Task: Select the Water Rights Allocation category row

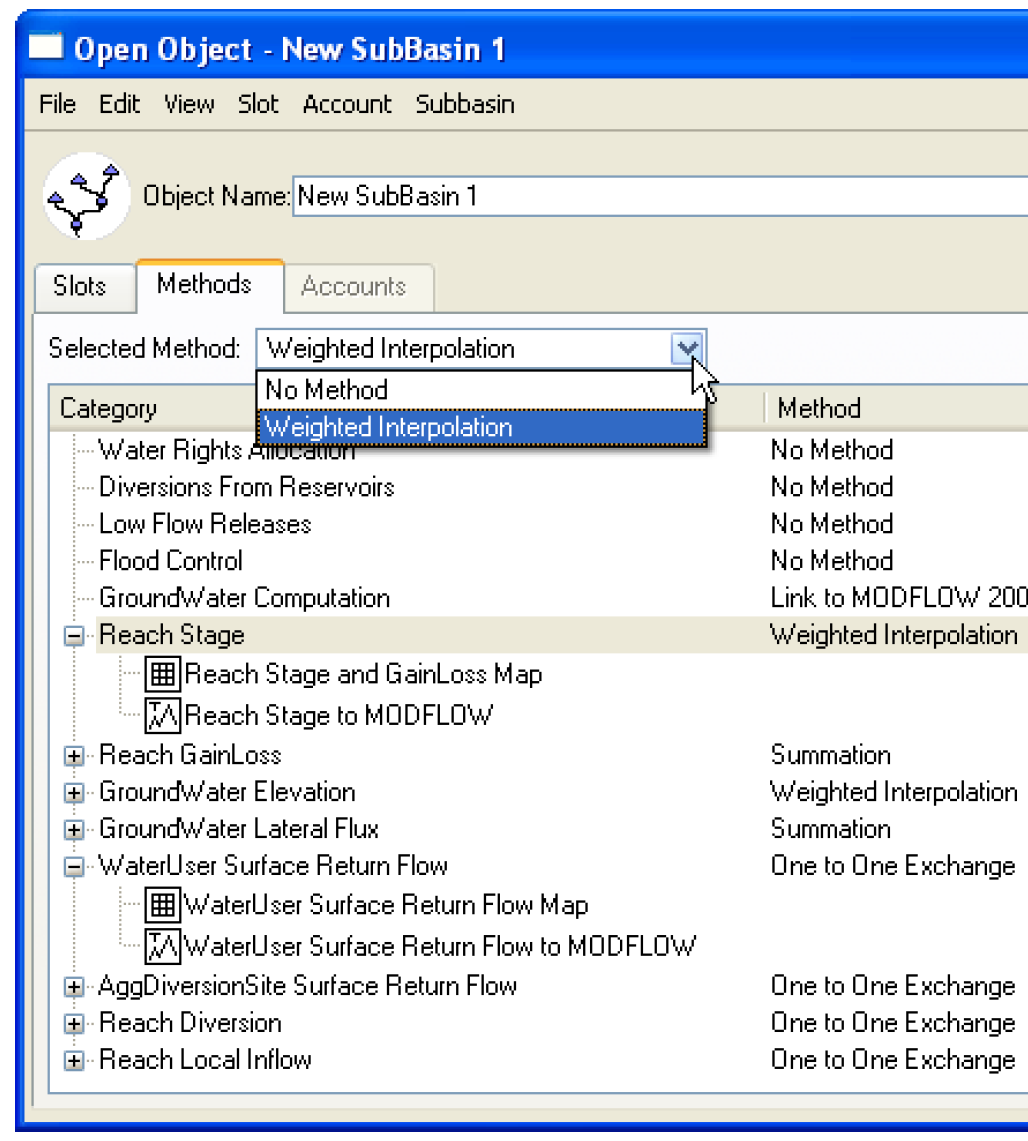Action: 226,450
